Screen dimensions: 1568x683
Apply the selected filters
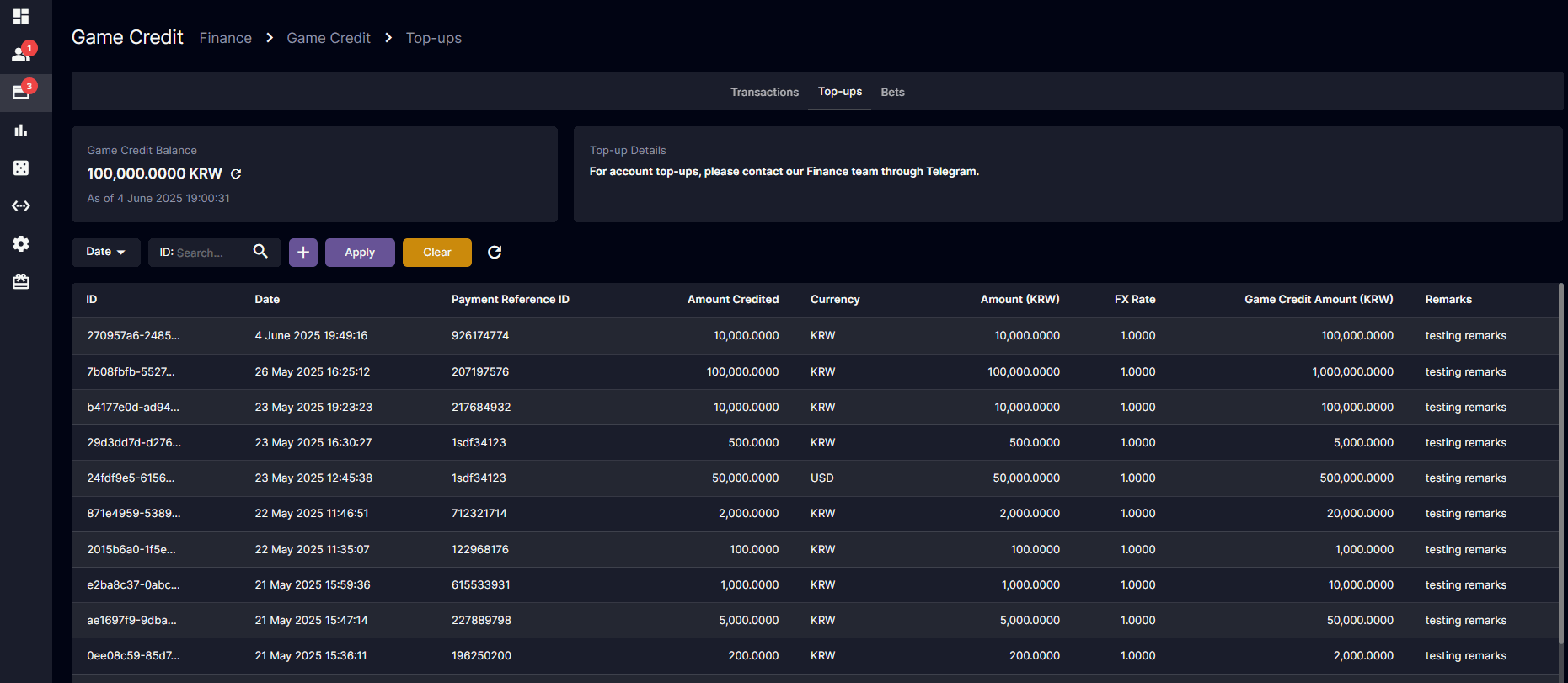(360, 253)
